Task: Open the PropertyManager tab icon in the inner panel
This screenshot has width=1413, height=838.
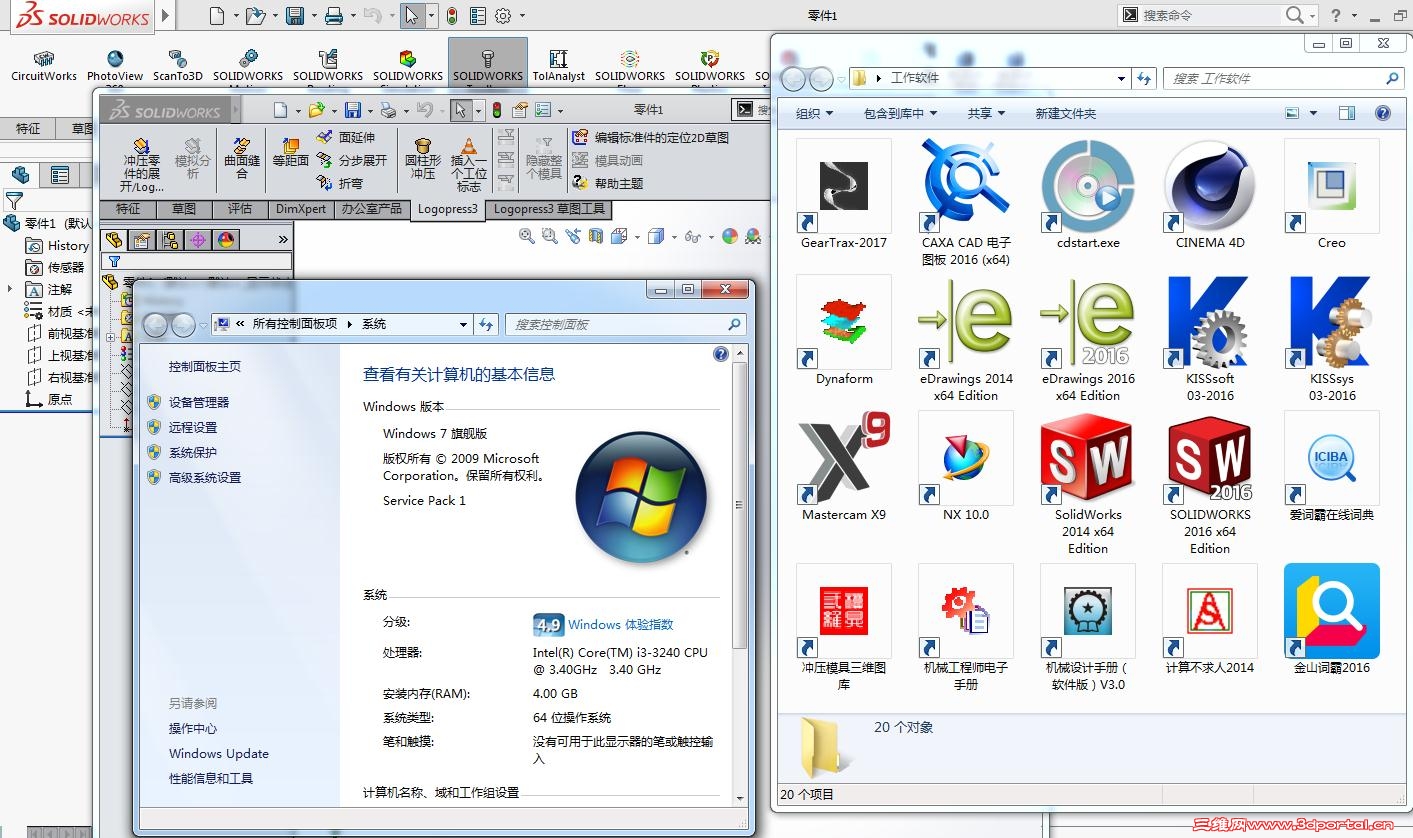Action: tap(141, 240)
